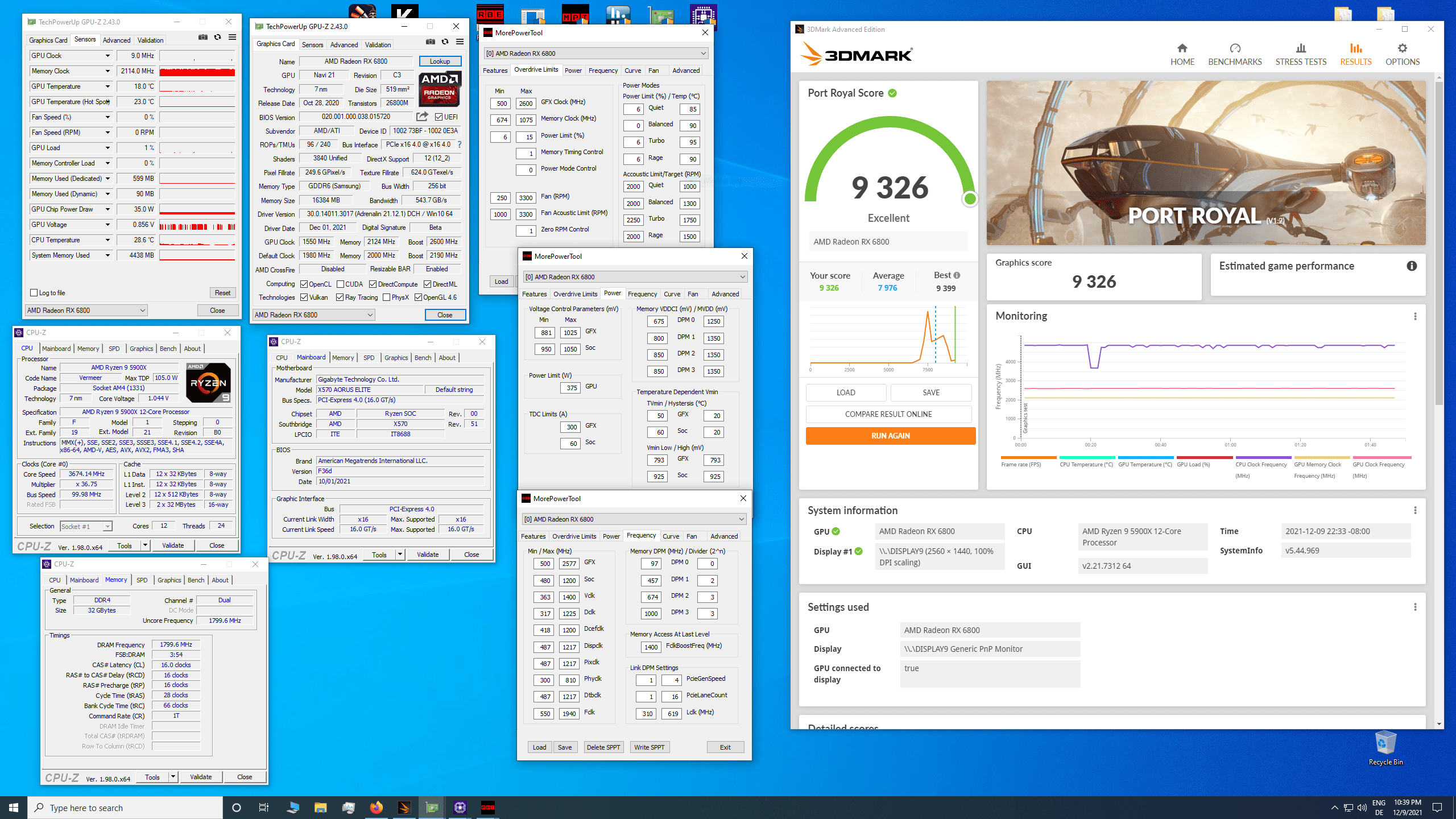The image size is (1456, 819).
Task: Toggle DirectML checkbox in GPU-Z
Action: tap(427, 284)
